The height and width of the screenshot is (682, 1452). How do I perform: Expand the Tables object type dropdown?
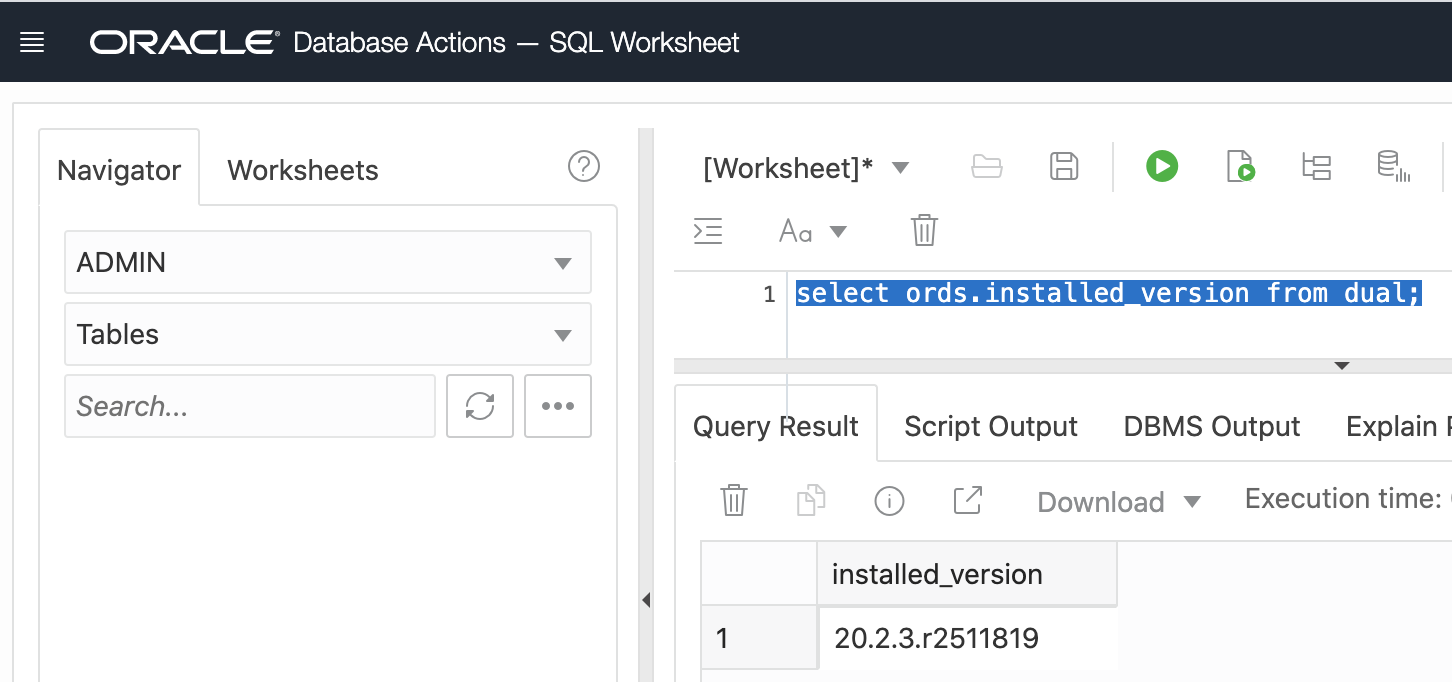(x=328, y=334)
